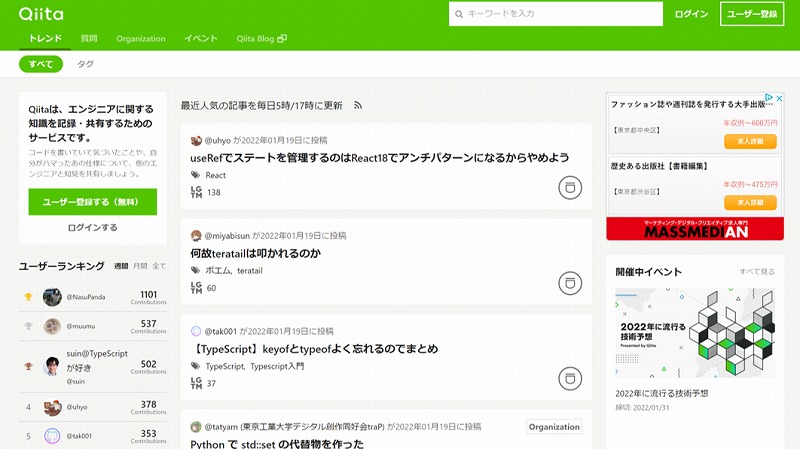Click first 求人詳細 ad button
The image size is (800, 449).
tap(750, 141)
